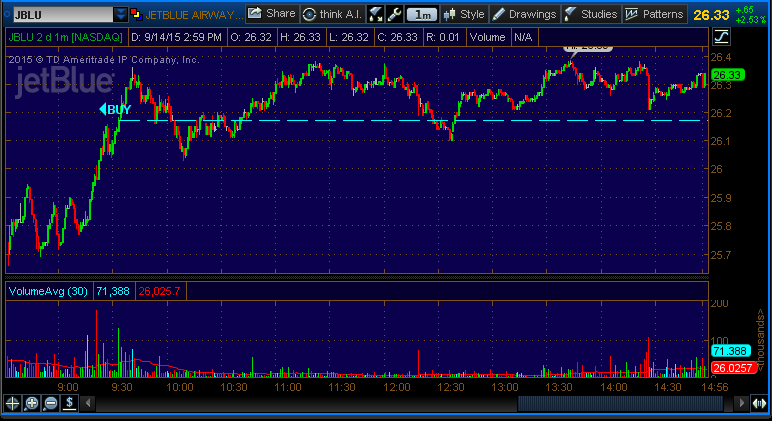The height and width of the screenshot is (421, 772).
Task: Open the 1m timeframe selector
Action: [x=424, y=14]
